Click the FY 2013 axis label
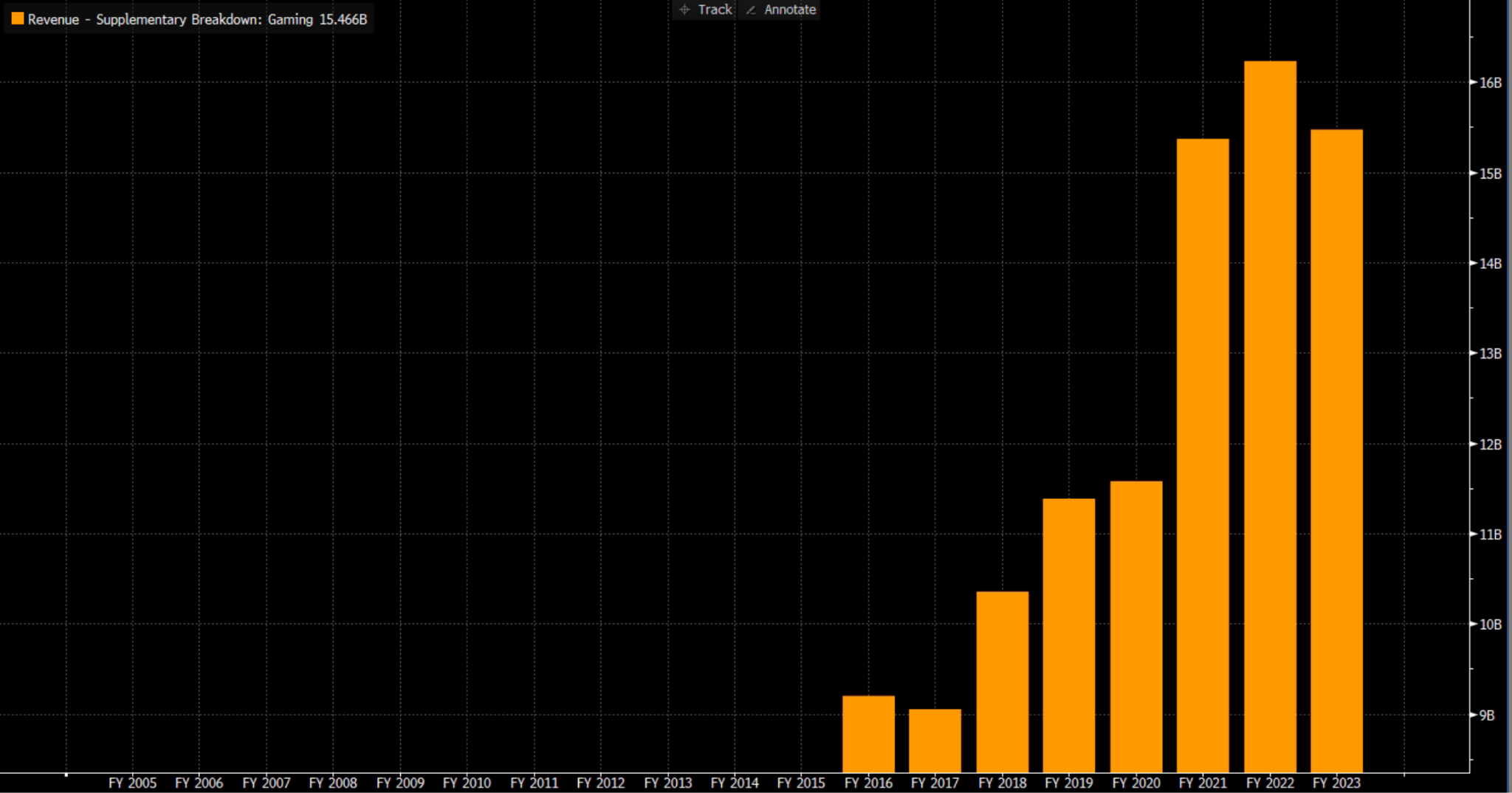Viewport: 1512px width, 793px height. coord(668,783)
